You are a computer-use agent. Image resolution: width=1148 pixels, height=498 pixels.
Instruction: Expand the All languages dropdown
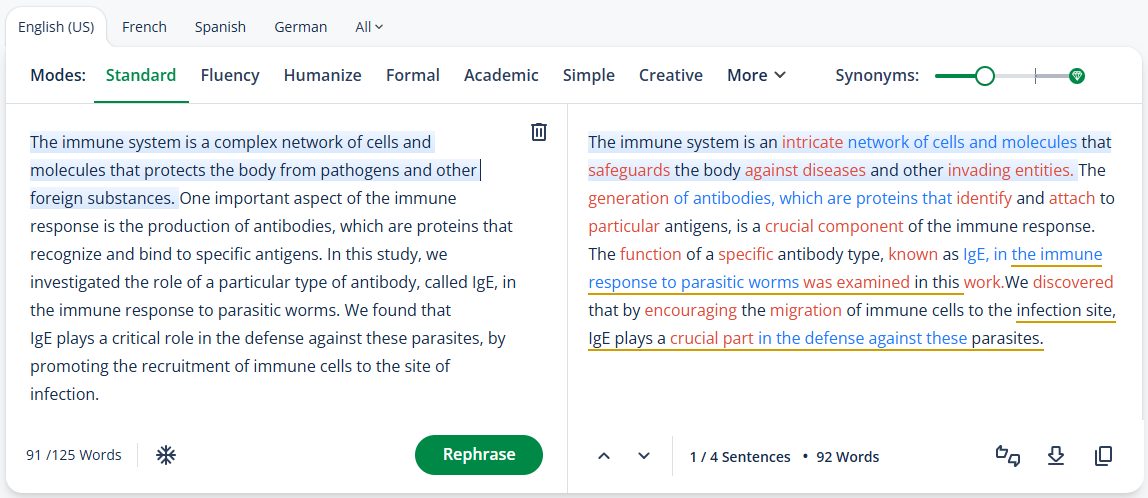tap(369, 27)
